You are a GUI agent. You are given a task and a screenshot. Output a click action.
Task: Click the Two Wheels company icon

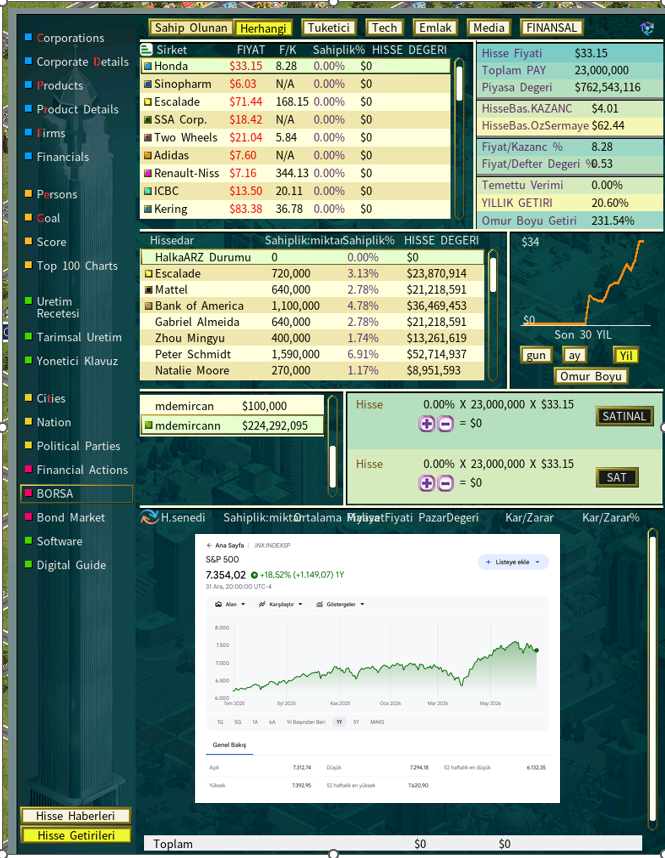[x=148, y=138]
